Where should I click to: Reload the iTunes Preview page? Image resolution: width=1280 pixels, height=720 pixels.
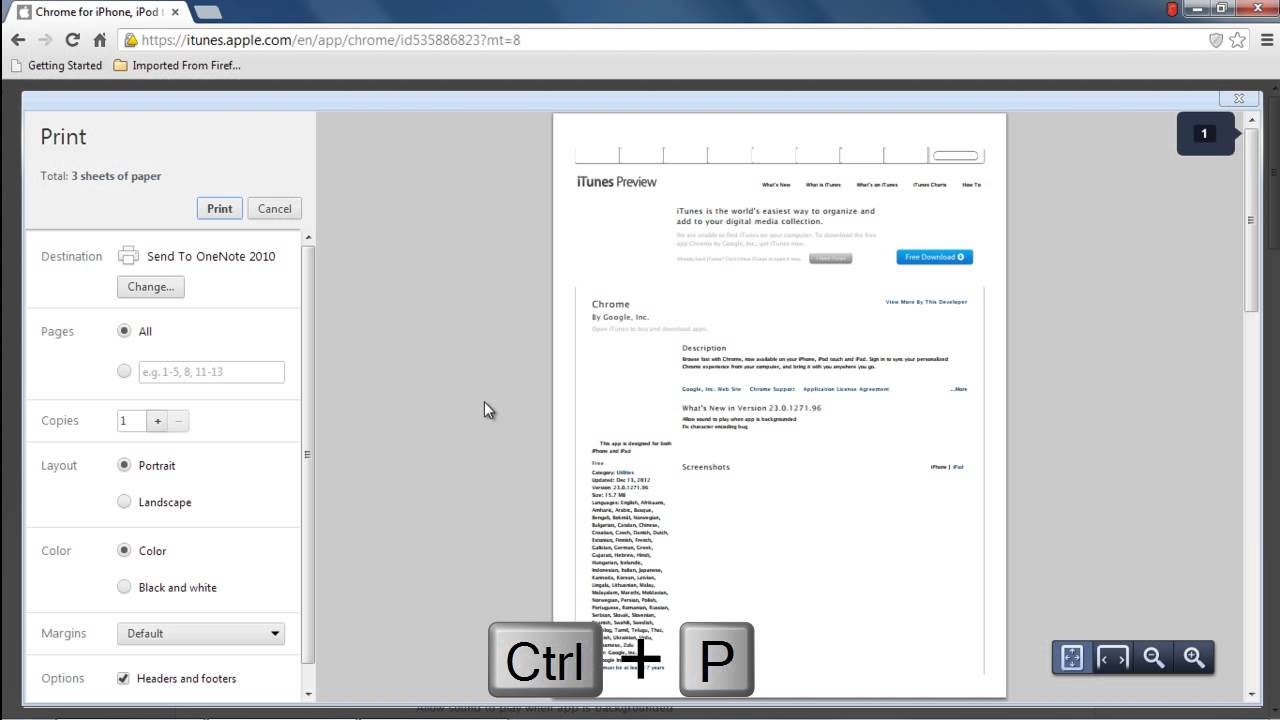click(70, 42)
